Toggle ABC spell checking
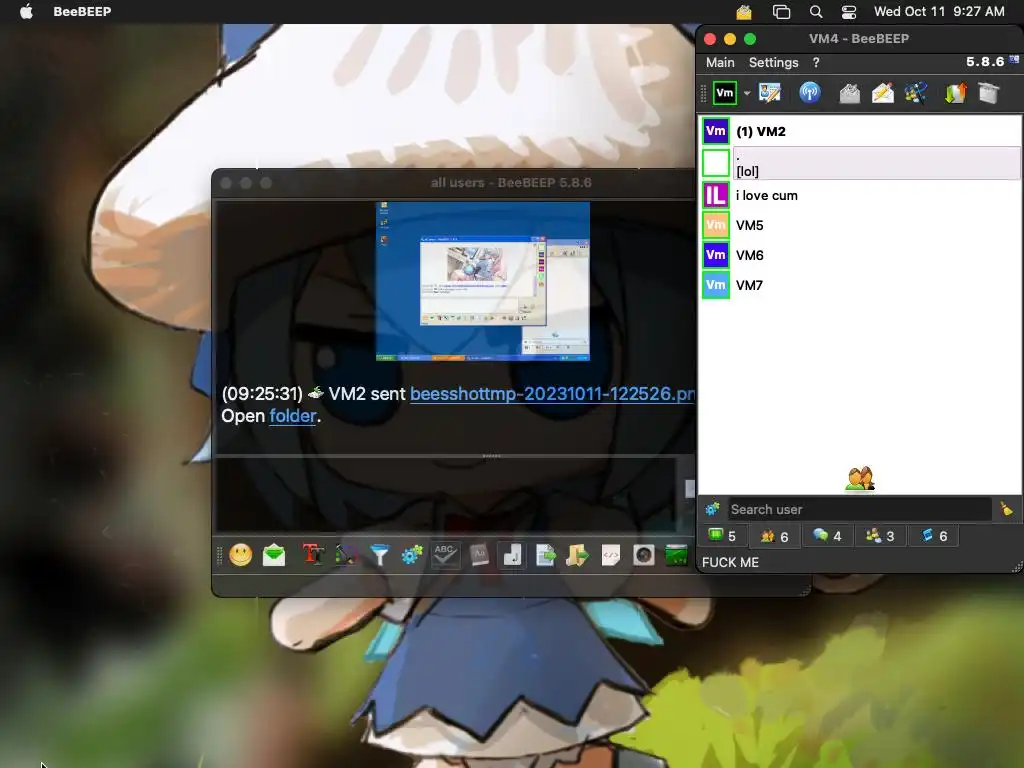The width and height of the screenshot is (1024, 768). (445, 555)
